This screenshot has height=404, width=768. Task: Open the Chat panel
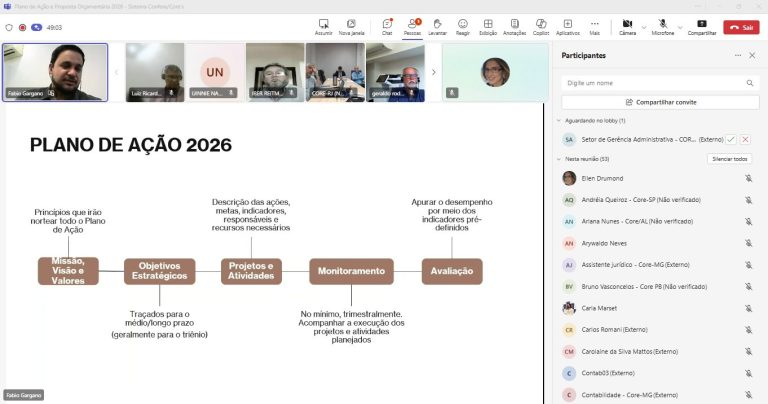tap(386, 26)
